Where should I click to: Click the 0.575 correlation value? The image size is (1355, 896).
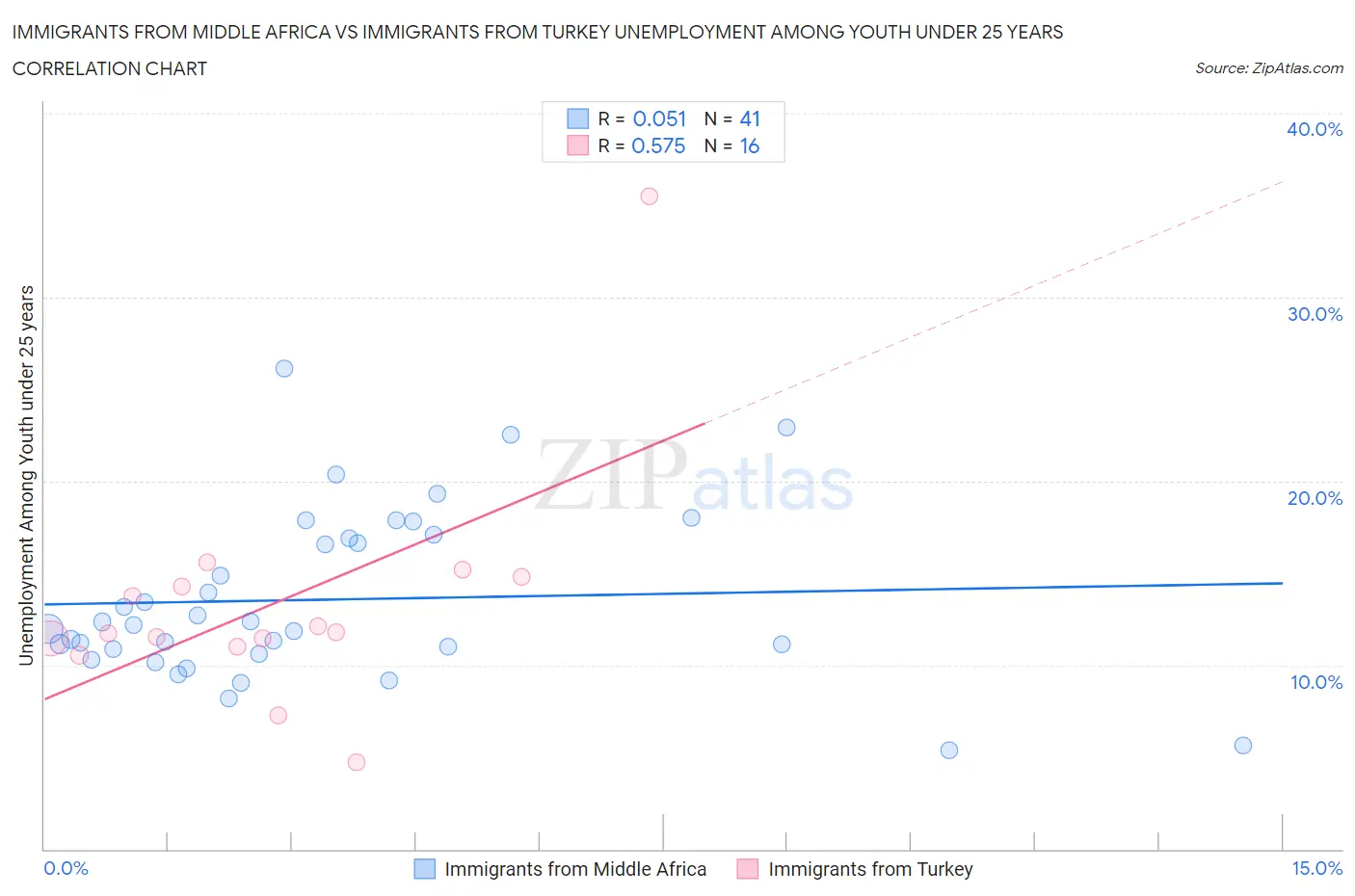click(658, 145)
